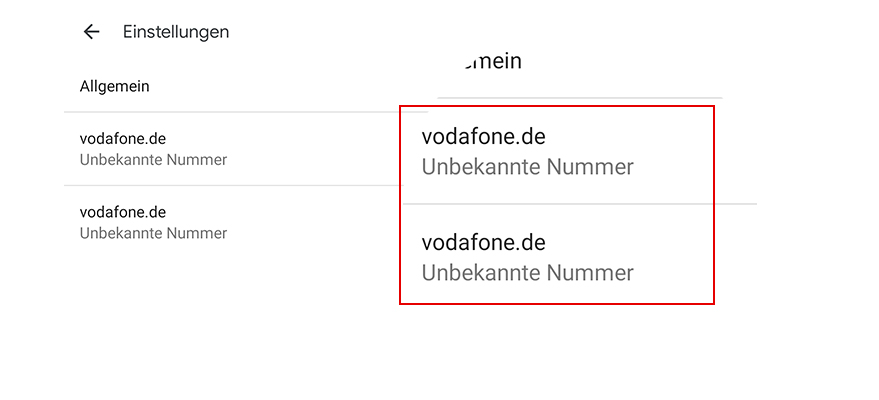Click first enlarged Unbekannte Nummer subtitle
Image resolution: width=879 pixels, height=400 pixels.
[528, 167]
